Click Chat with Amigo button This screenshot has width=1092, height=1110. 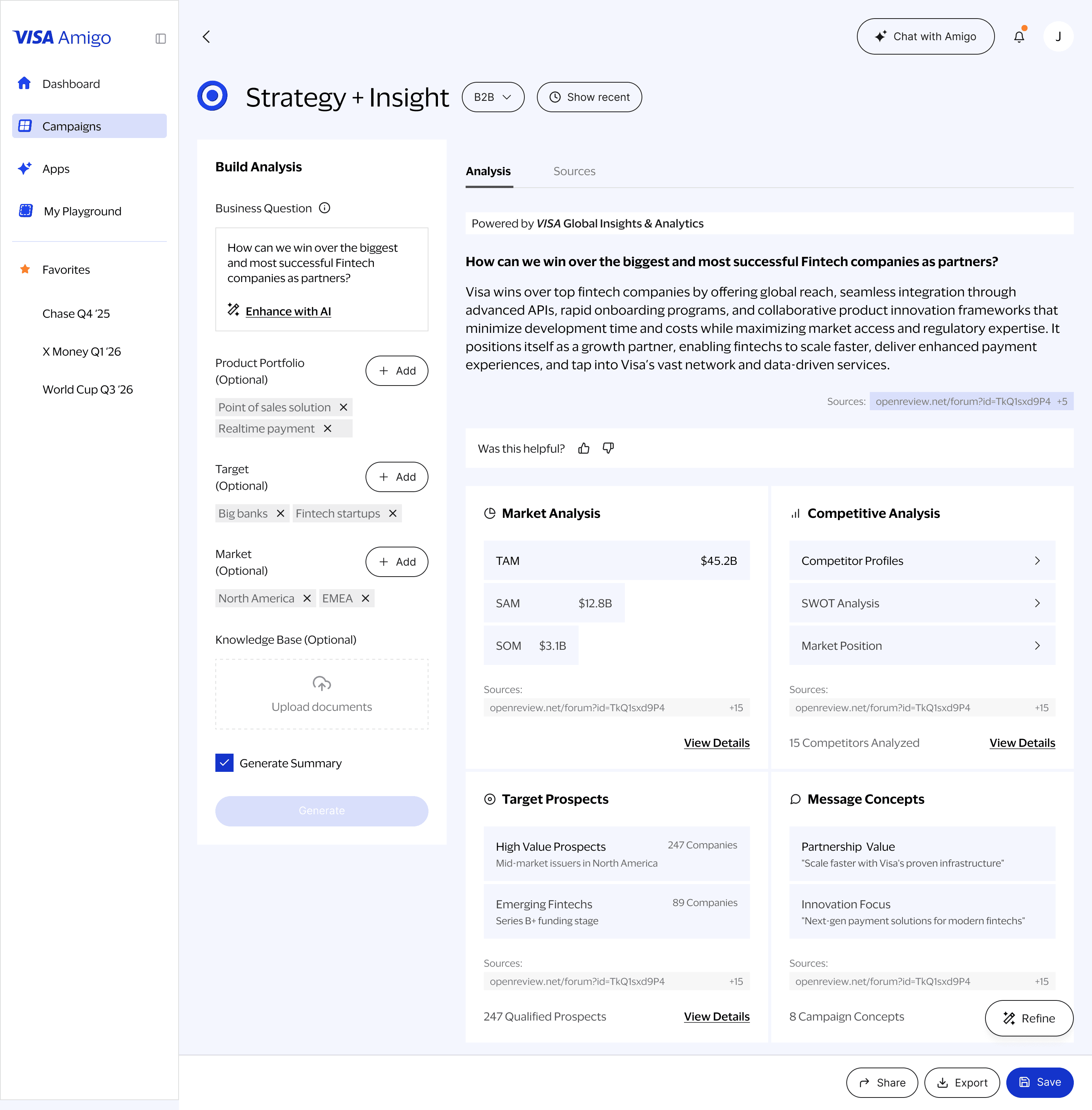point(925,37)
